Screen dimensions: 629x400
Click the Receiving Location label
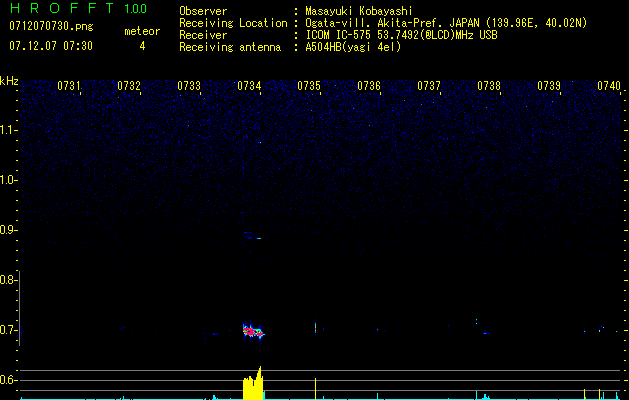pyautogui.click(x=233, y=23)
